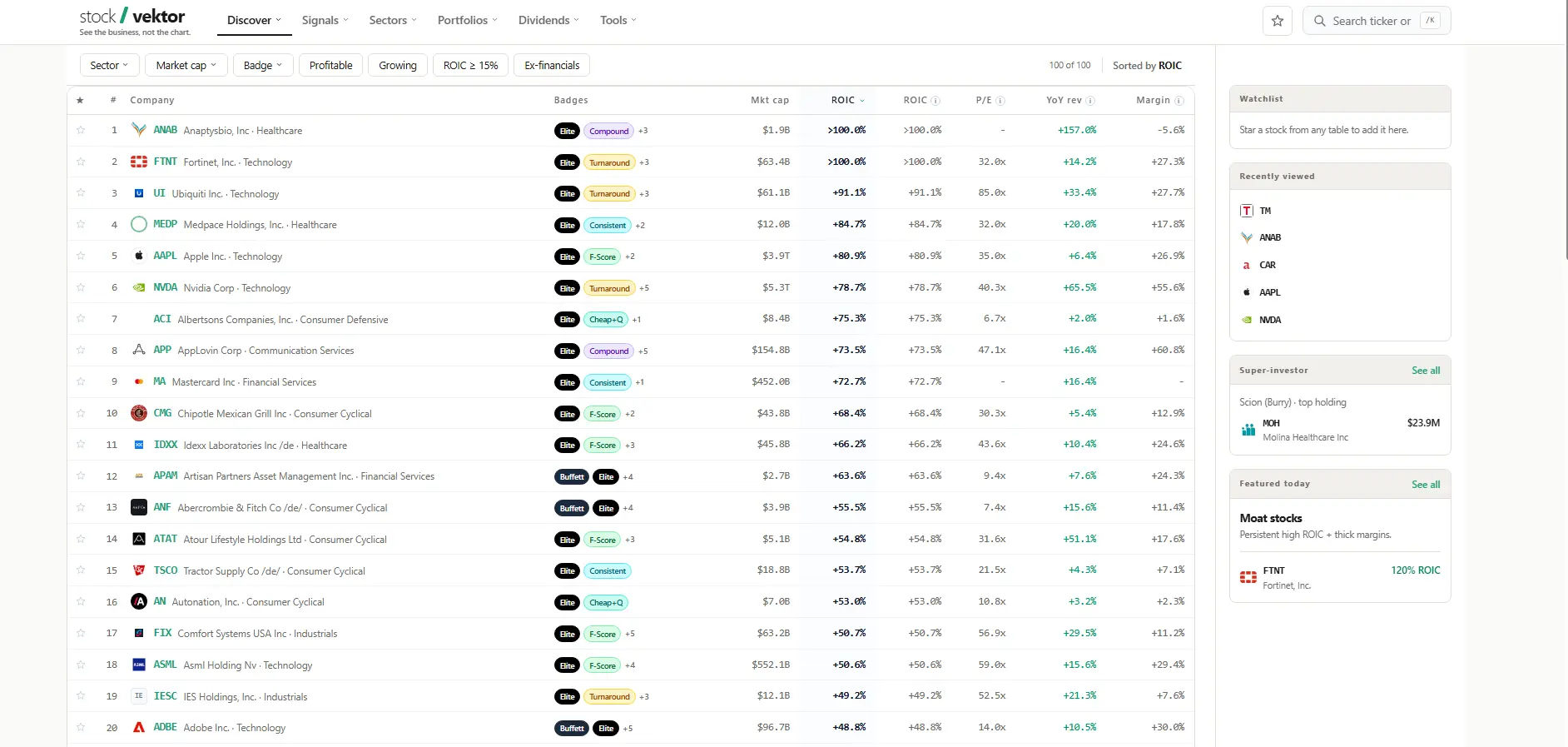Star the AAPL Apple row
The width and height of the screenshot is (1568, 747).
(81, 256)
